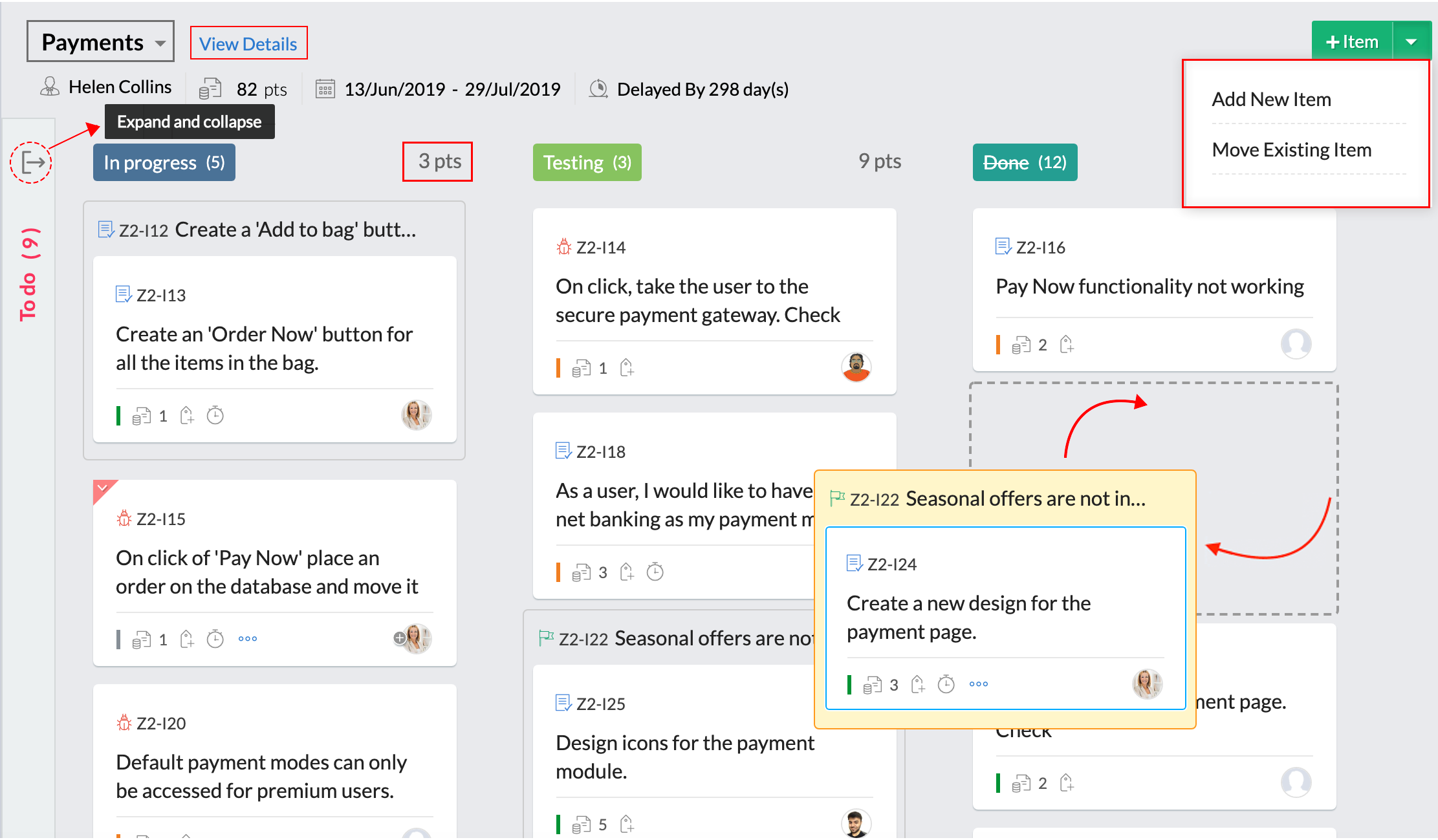Open the View Details link

tap(248, 44)
